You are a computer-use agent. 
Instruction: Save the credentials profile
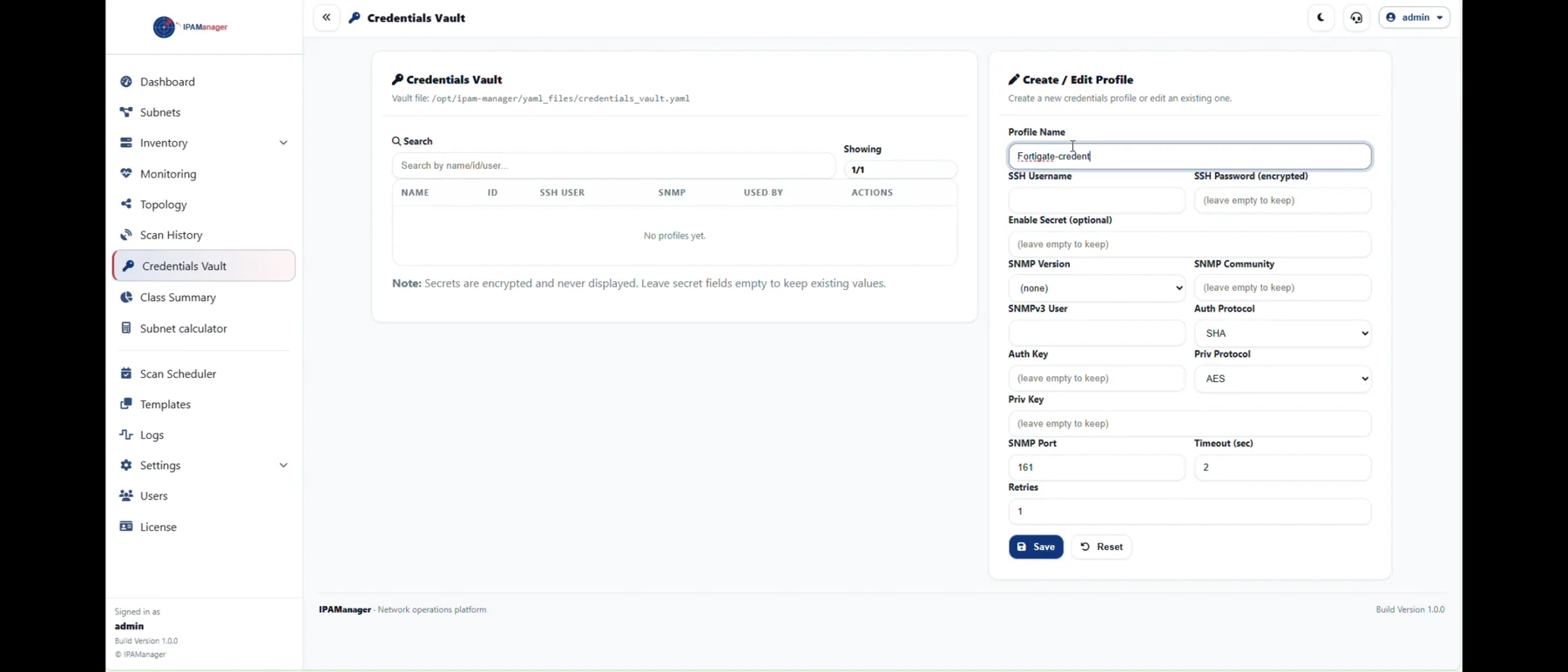(1036, 547)
